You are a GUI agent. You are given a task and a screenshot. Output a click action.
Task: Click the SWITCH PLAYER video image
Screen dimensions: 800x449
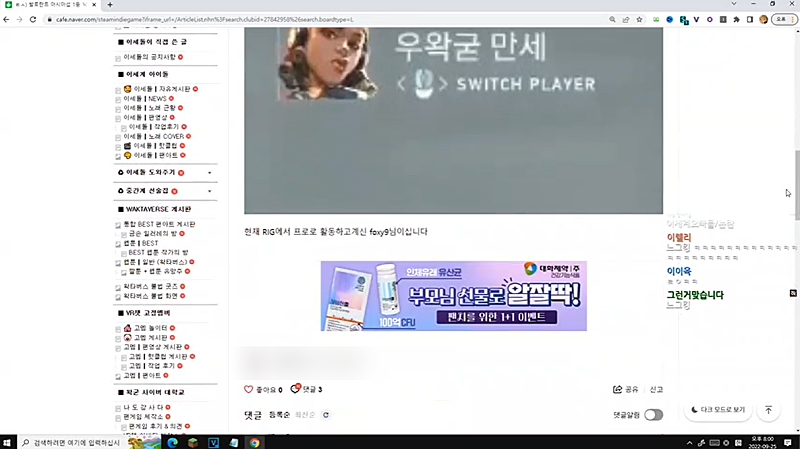454,120
